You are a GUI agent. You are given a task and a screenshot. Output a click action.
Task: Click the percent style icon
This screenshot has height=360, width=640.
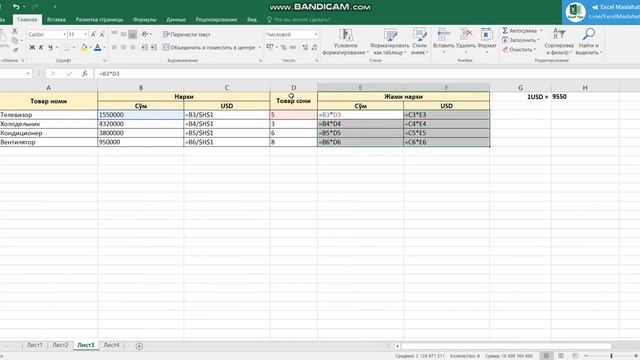283,48
